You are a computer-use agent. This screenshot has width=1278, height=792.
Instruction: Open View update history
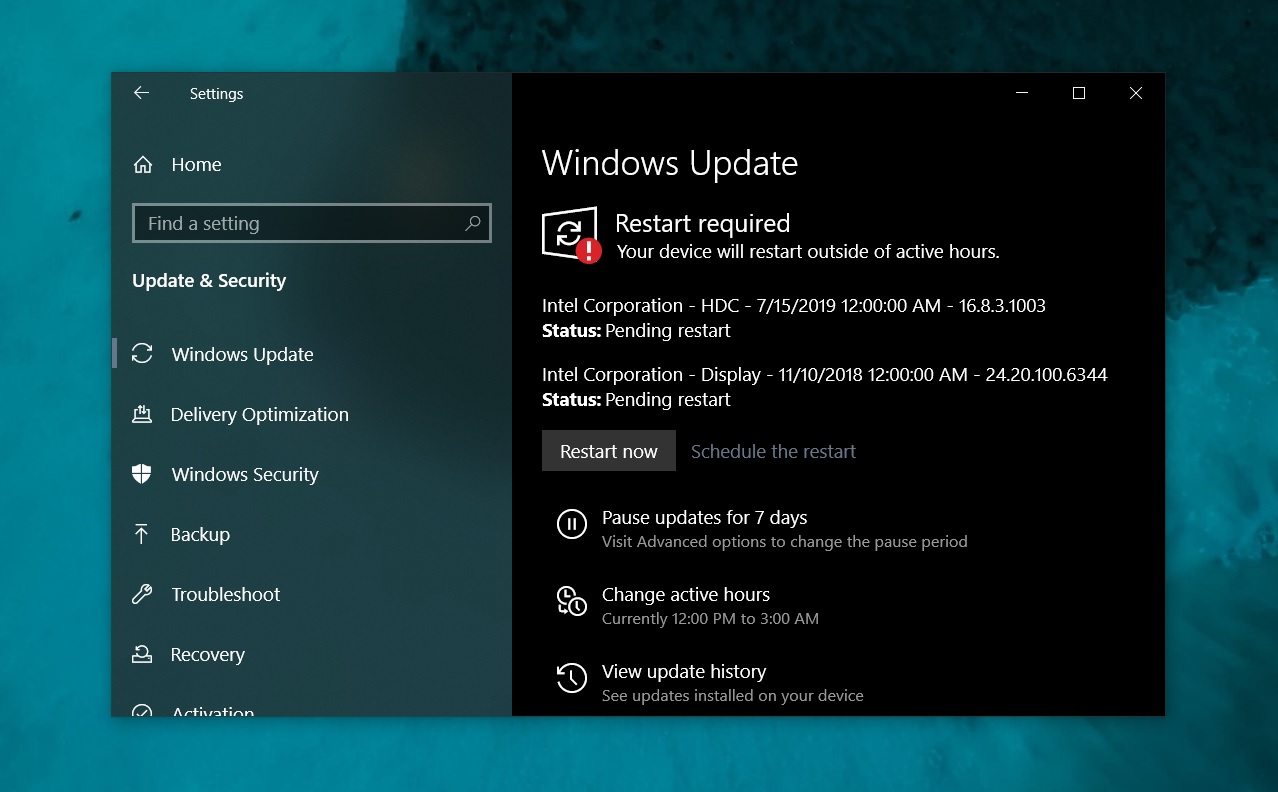point(684,671)
